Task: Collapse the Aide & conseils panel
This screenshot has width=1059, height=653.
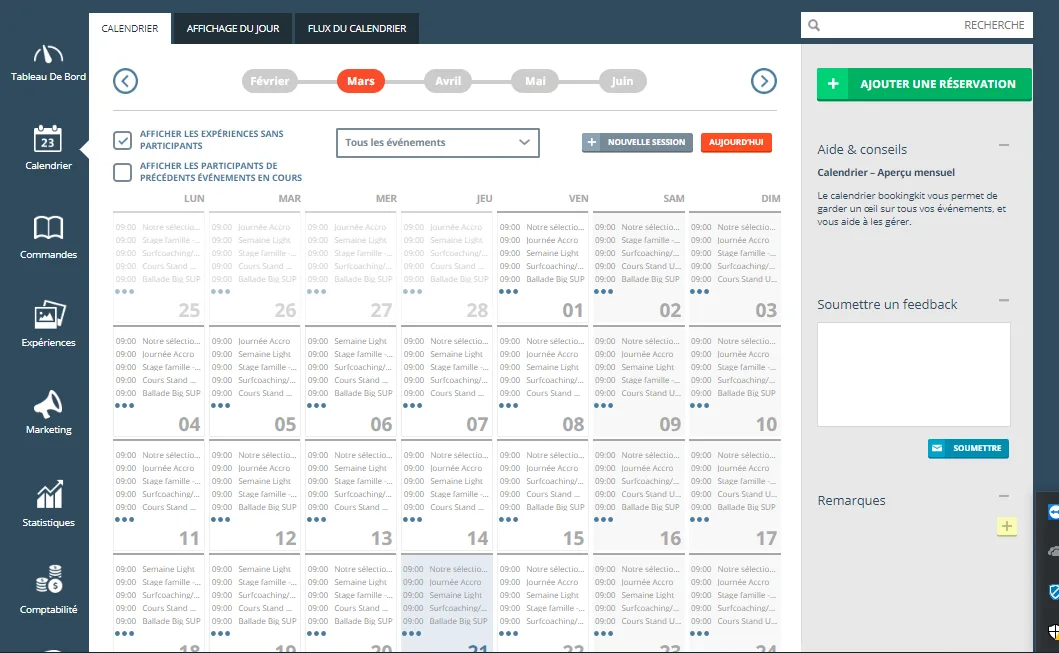Action: pyautogui.click(x=1004, y=145)
